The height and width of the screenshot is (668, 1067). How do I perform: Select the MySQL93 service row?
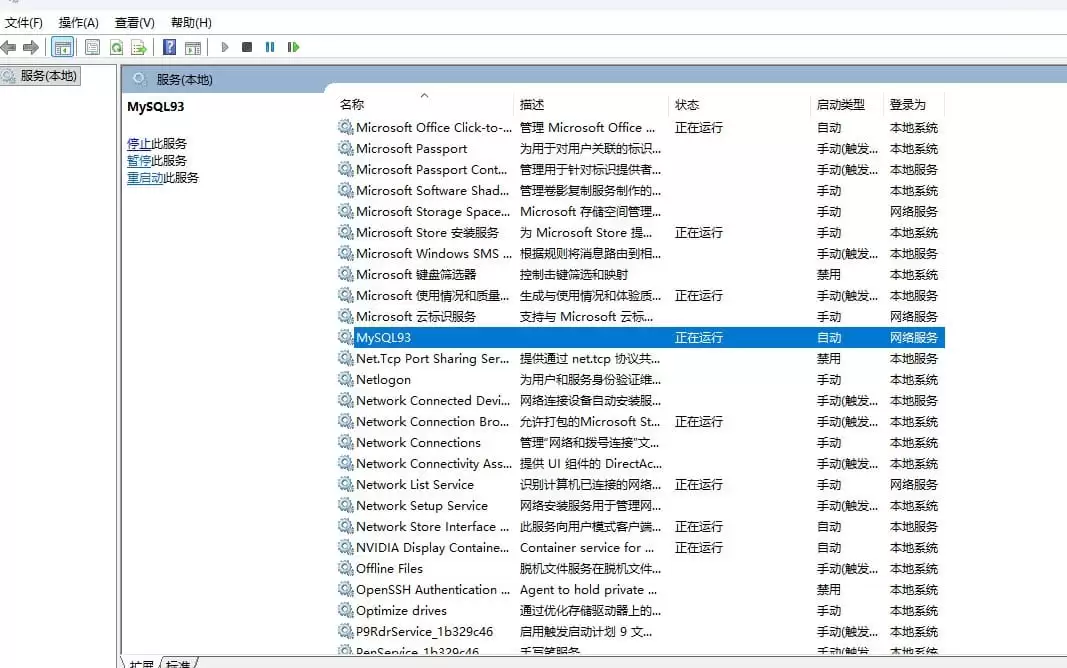pyautogui.click(x=640, y=337)
